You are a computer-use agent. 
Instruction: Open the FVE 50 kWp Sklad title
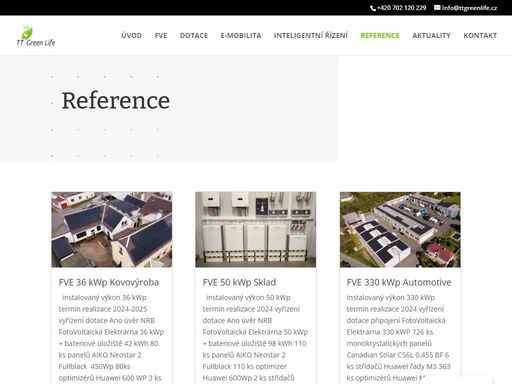(x=239, y=282)
